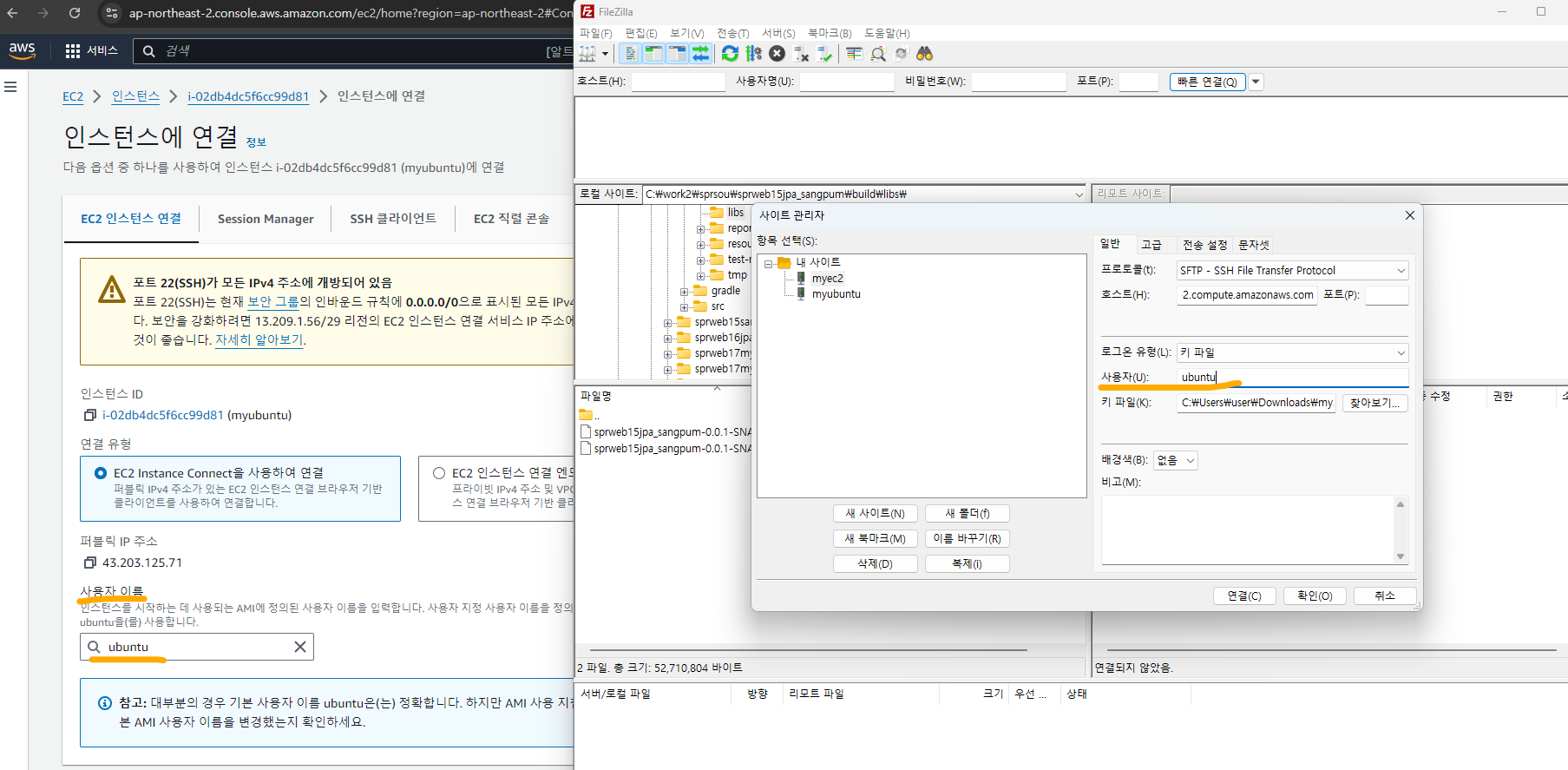Screen dimensions: 1568x770
Task: Cancel current operation icon in FileZilla
Action: [x=777, y=54]
